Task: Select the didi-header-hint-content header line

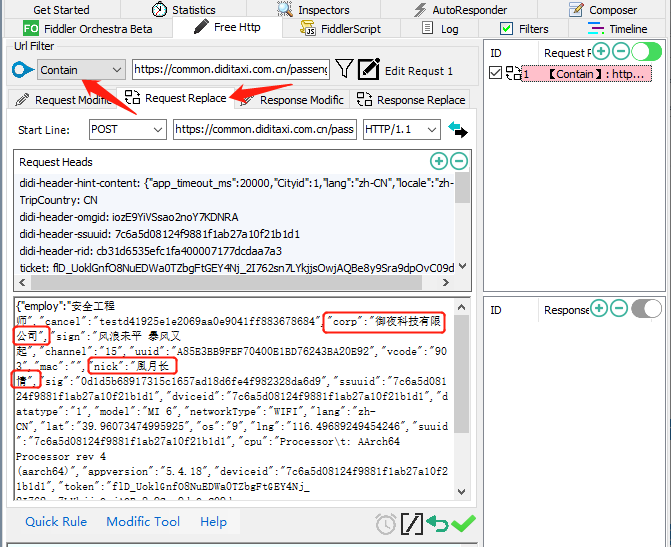Action: point(237,183)
